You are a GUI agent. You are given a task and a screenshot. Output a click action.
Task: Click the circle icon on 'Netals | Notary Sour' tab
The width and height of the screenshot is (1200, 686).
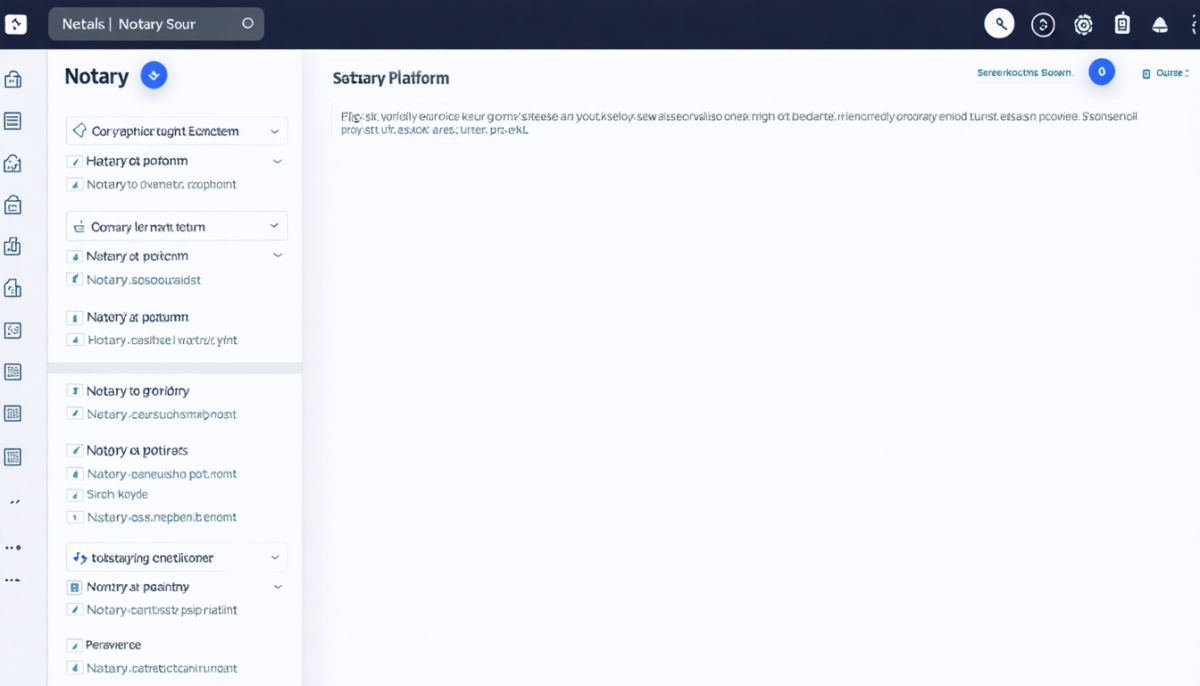[x=248, y=24]
